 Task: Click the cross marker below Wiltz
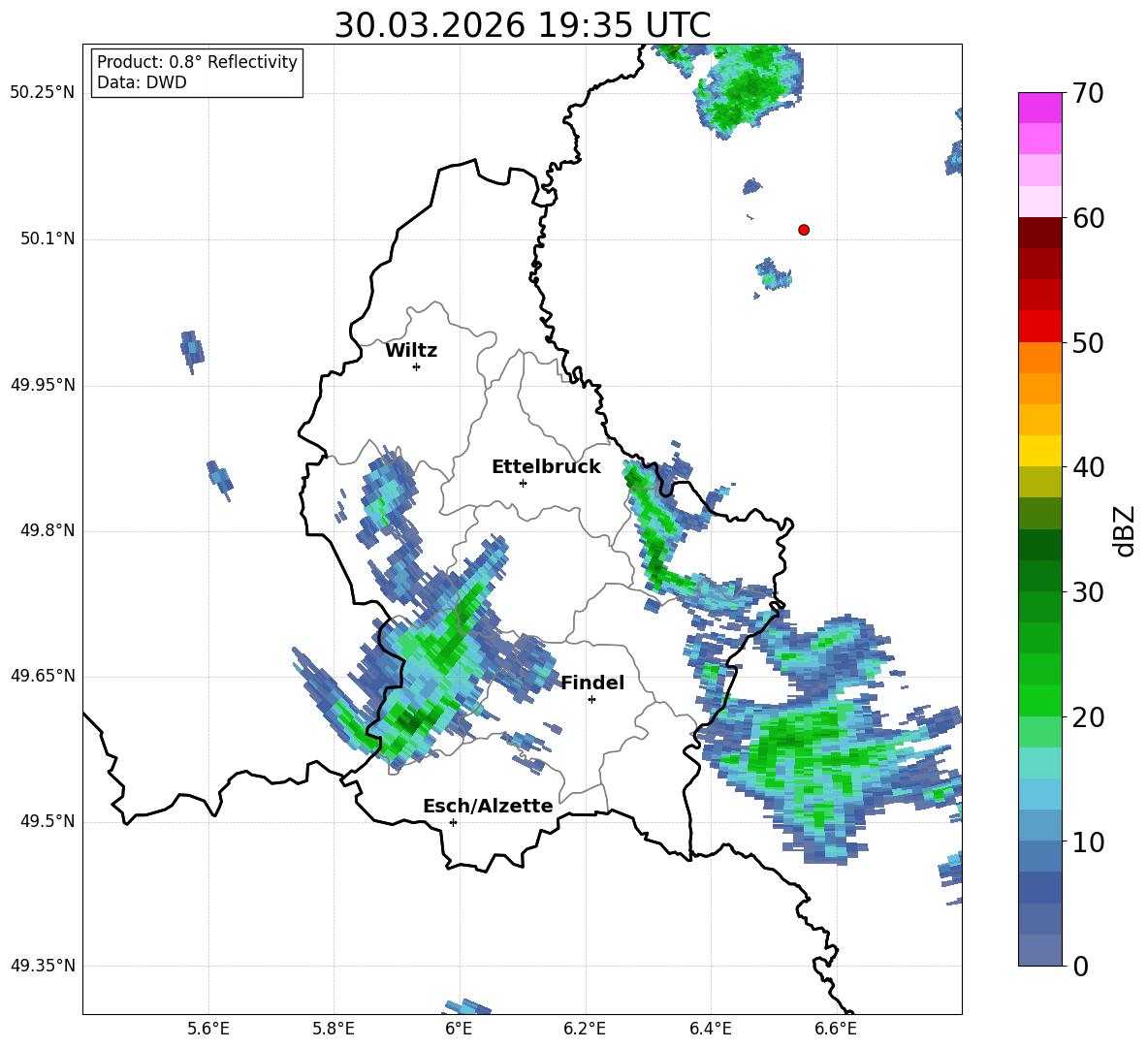416,366
